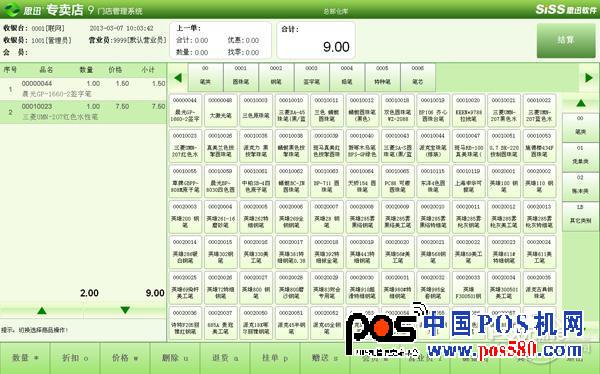Select side category 13 其它类别
The height and width of the screenshot is (374, 600).
tap(580, 216)
